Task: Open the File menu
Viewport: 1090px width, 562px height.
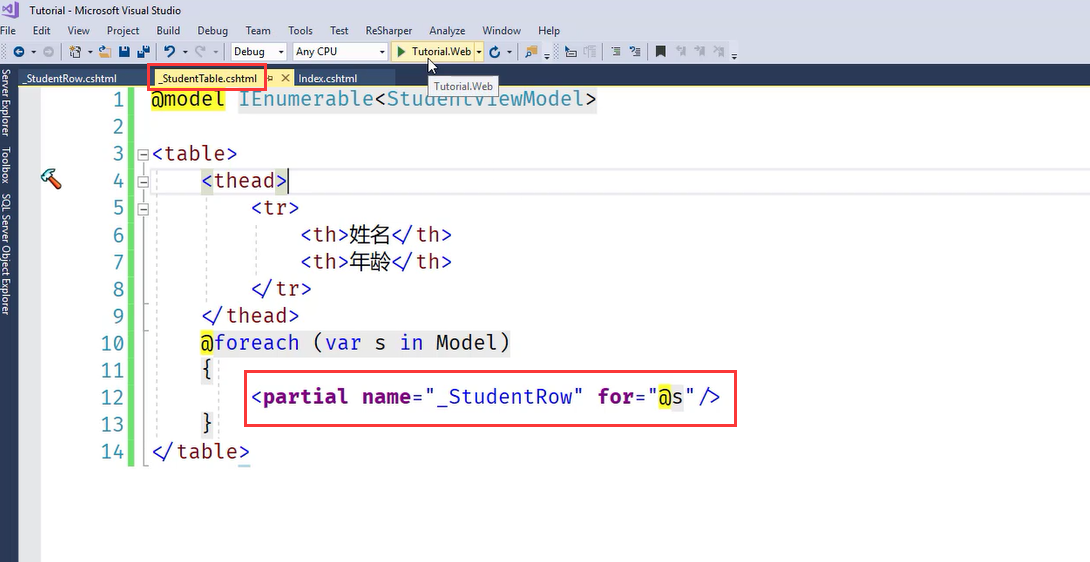Action: [8, 31]
